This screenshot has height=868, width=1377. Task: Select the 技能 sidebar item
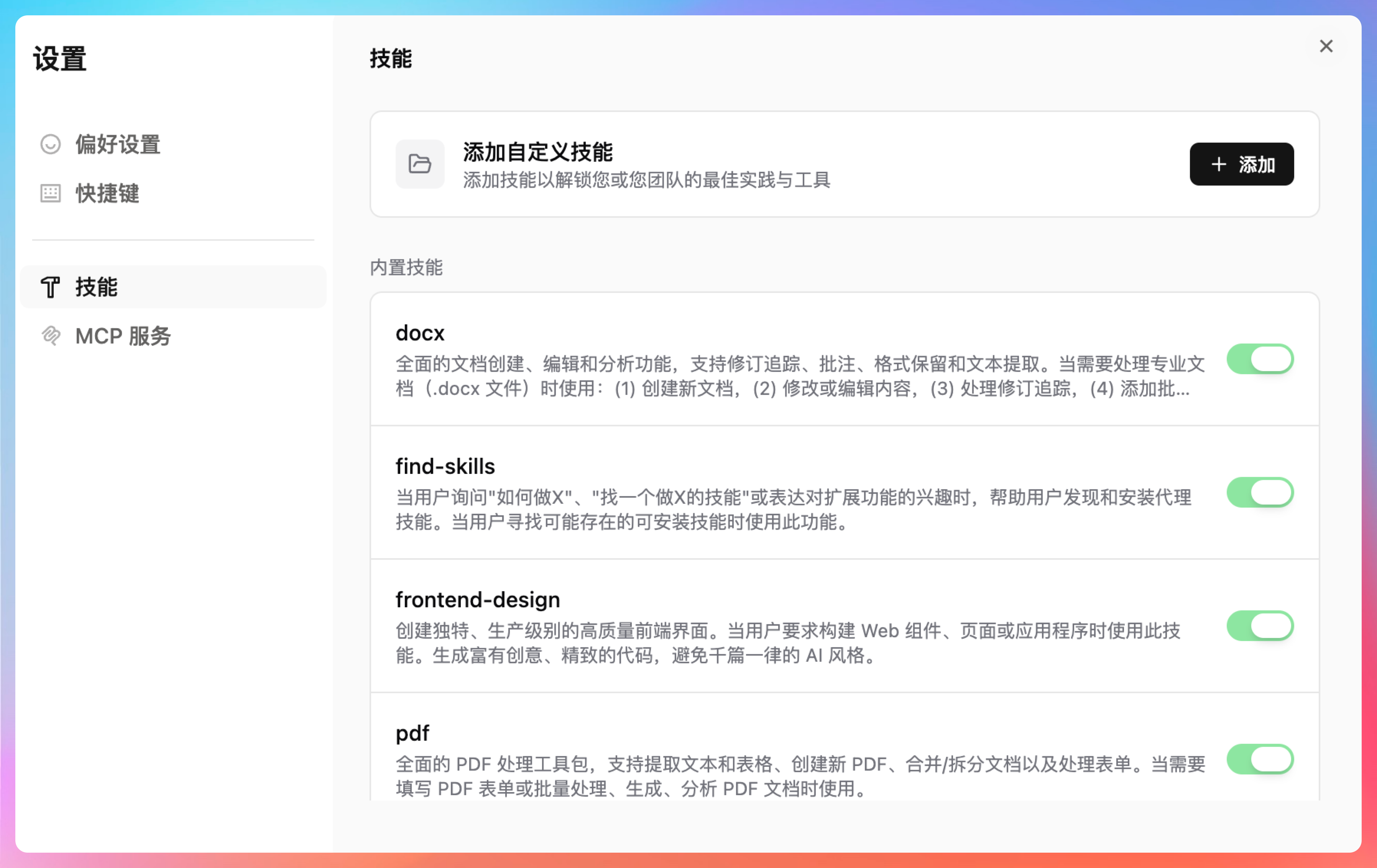click(x=96, y=287)
